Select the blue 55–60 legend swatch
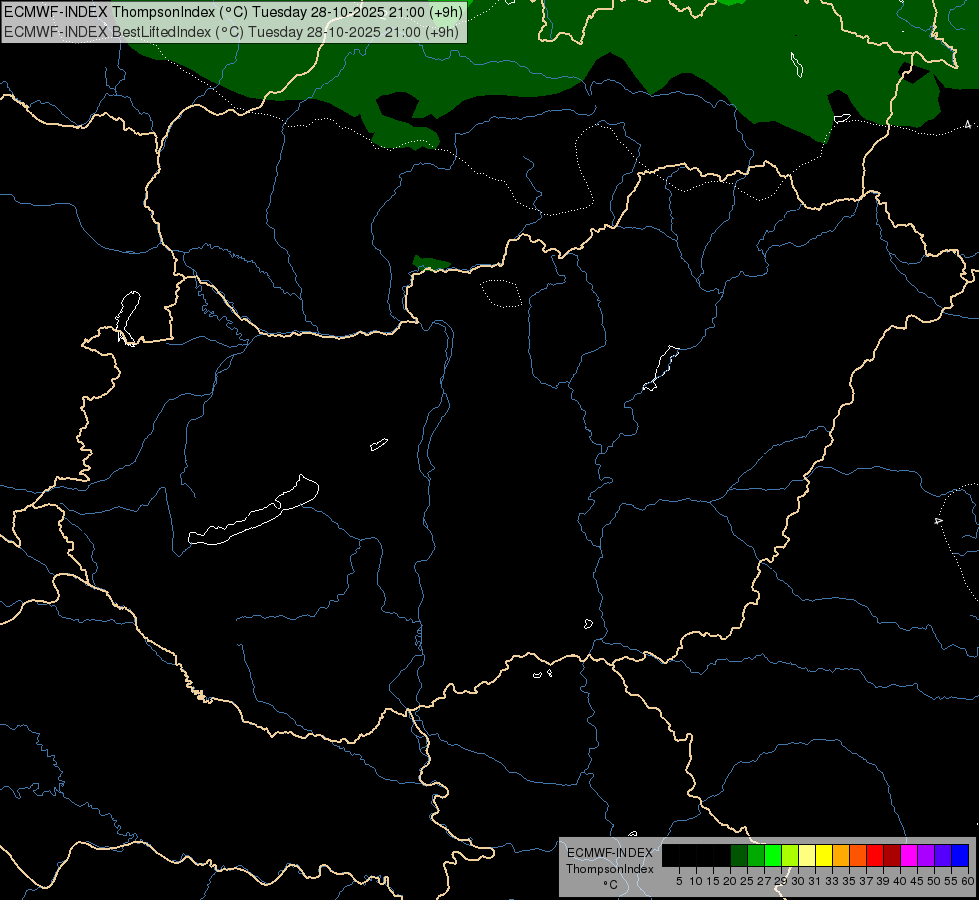The height and width of the screenshot is (900, 979). click(x=960, y=855)
